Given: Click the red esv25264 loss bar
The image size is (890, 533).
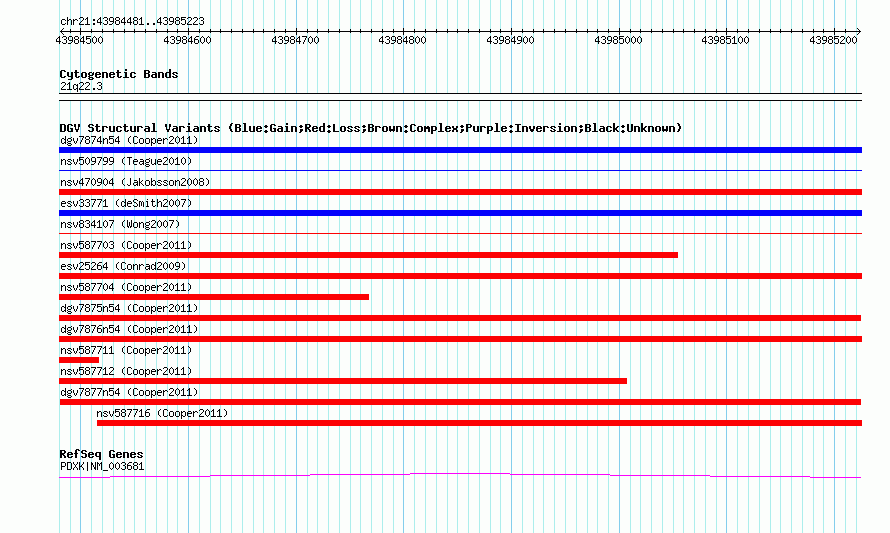Looking at the screenshot, I should (460, 276).
